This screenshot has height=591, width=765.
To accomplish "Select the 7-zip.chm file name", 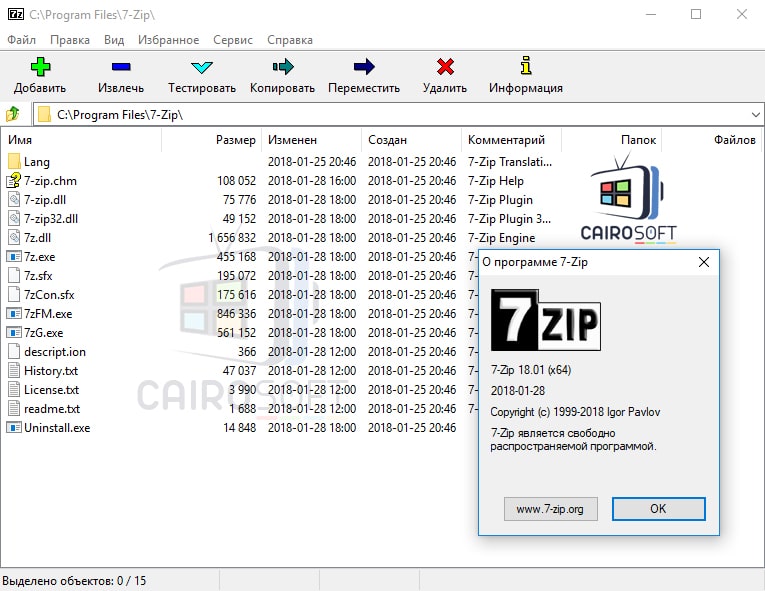I will pos(50,181).
